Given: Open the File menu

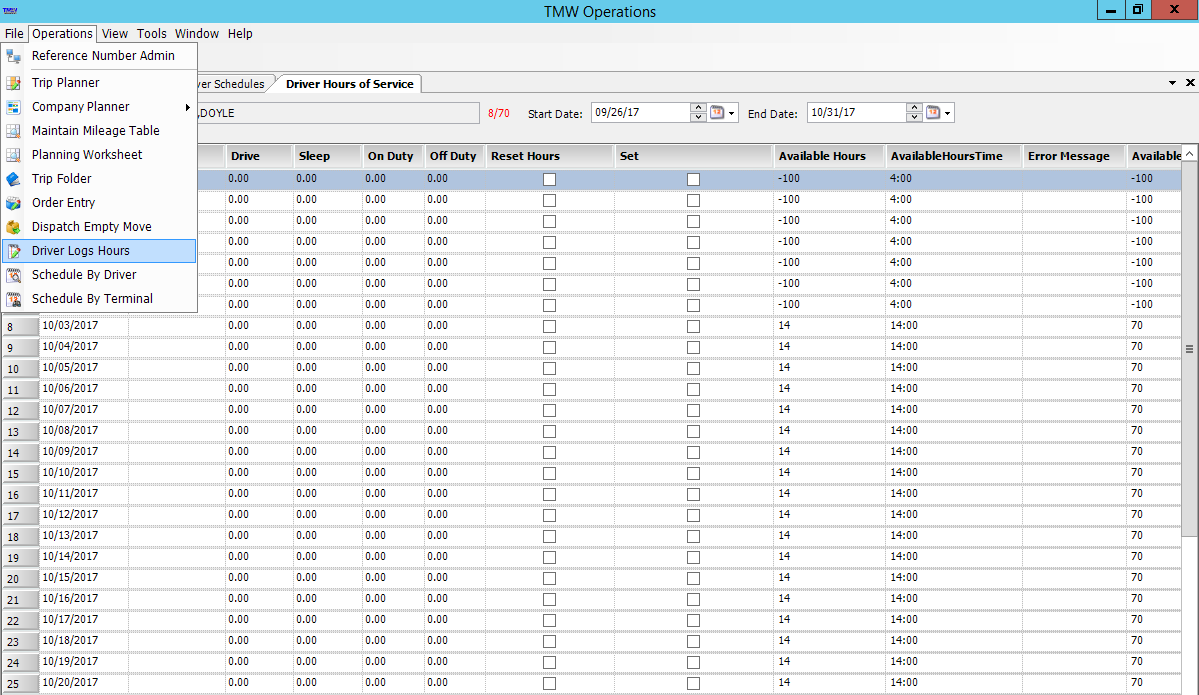Looking at the screenshot, I should [x=14, y=34].
